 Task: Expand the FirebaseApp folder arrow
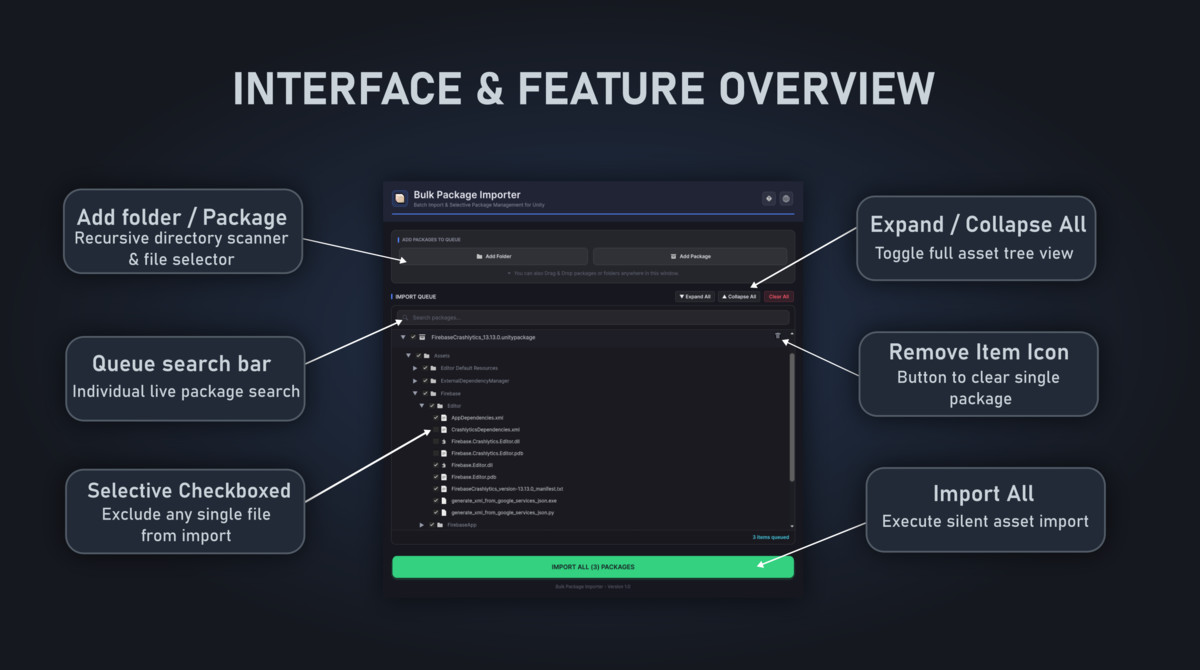pyautogui.click(x=422, y=524)
